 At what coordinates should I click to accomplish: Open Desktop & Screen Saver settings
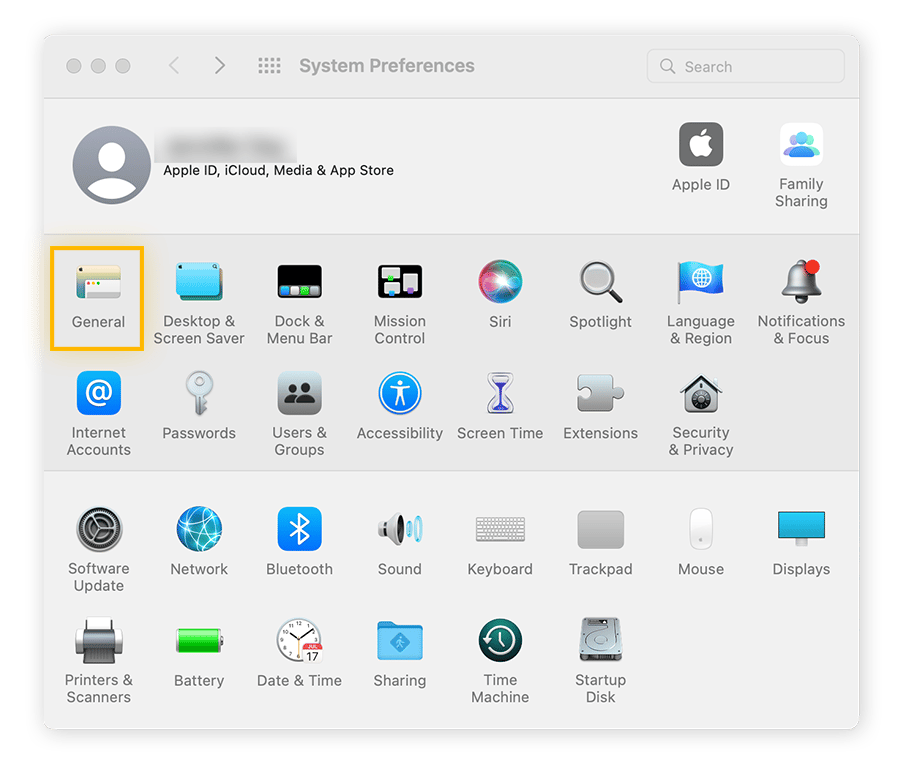199,284
